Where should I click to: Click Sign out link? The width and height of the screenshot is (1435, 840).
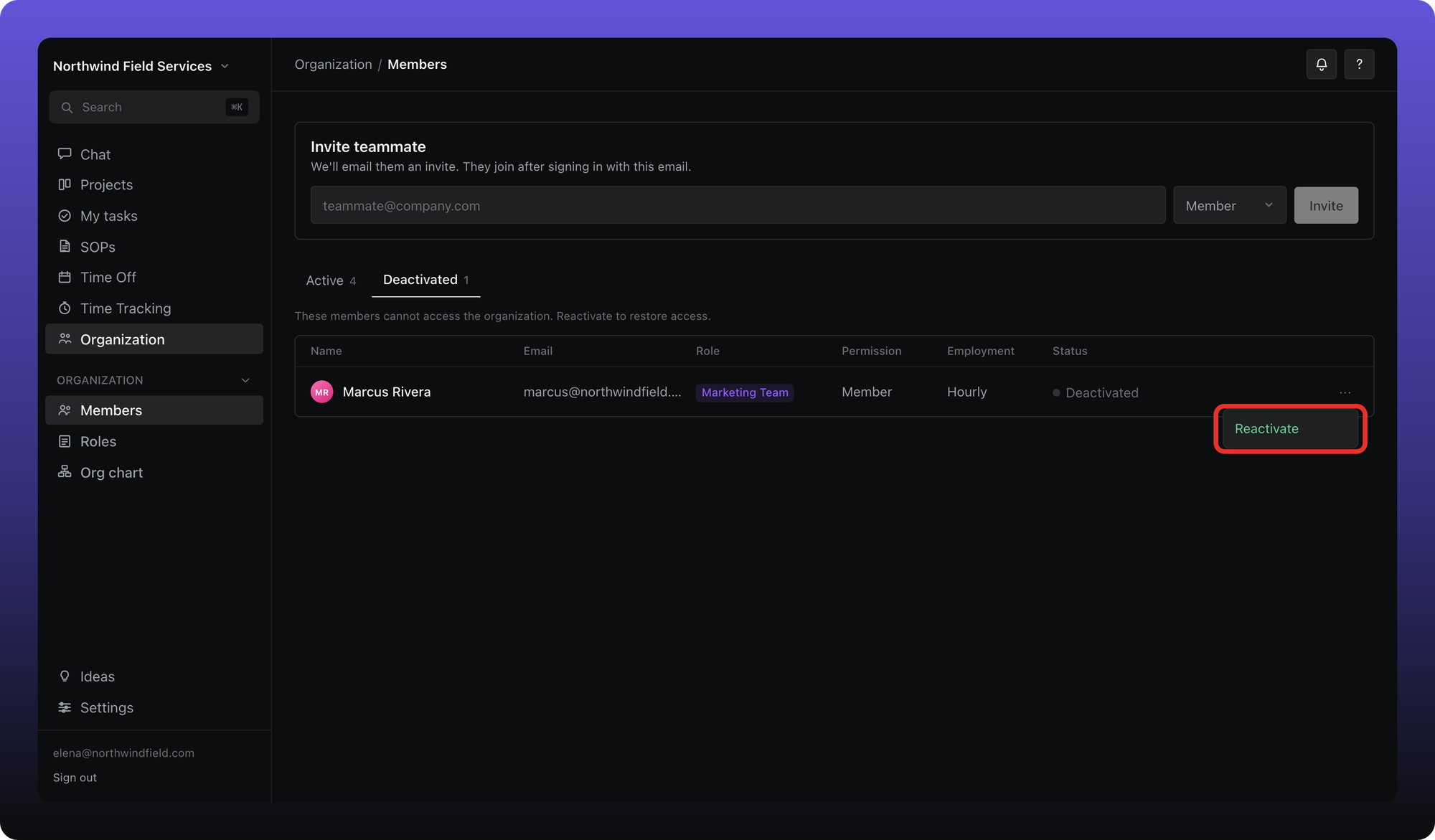coord(75,778)
